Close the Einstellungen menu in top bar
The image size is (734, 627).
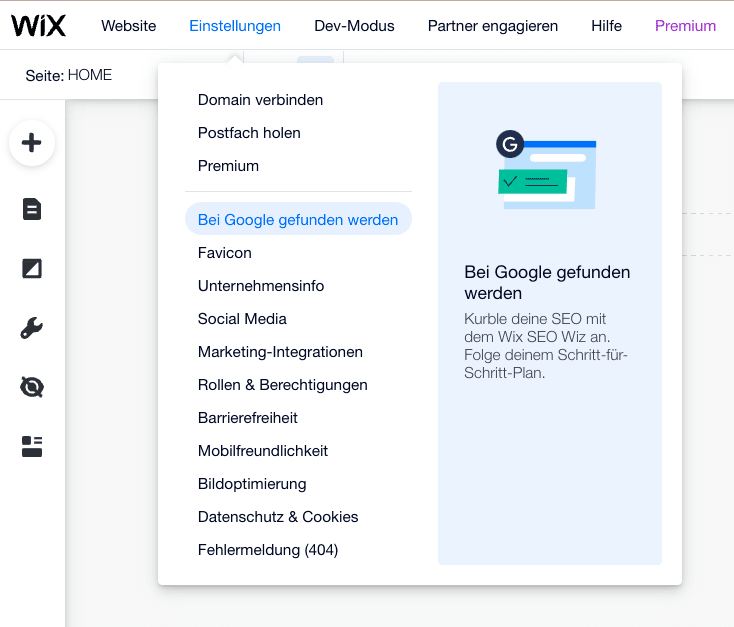[x=235, y=26]
